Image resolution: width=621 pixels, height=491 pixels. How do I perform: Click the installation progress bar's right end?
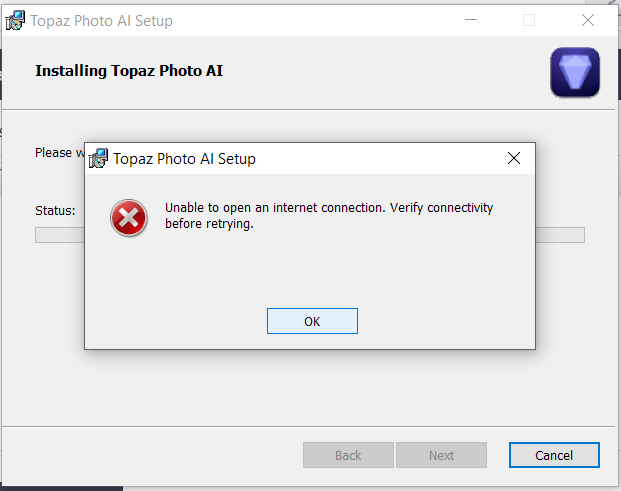pos(560,235)
